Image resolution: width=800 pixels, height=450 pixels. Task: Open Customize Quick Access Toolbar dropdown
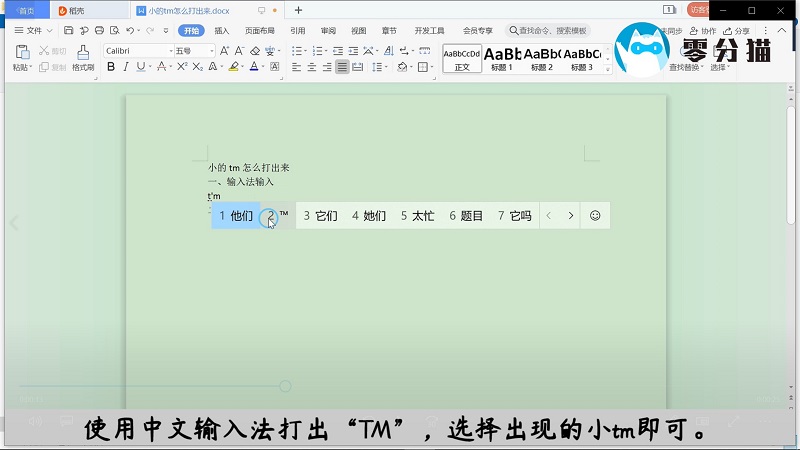click(166, 31)
